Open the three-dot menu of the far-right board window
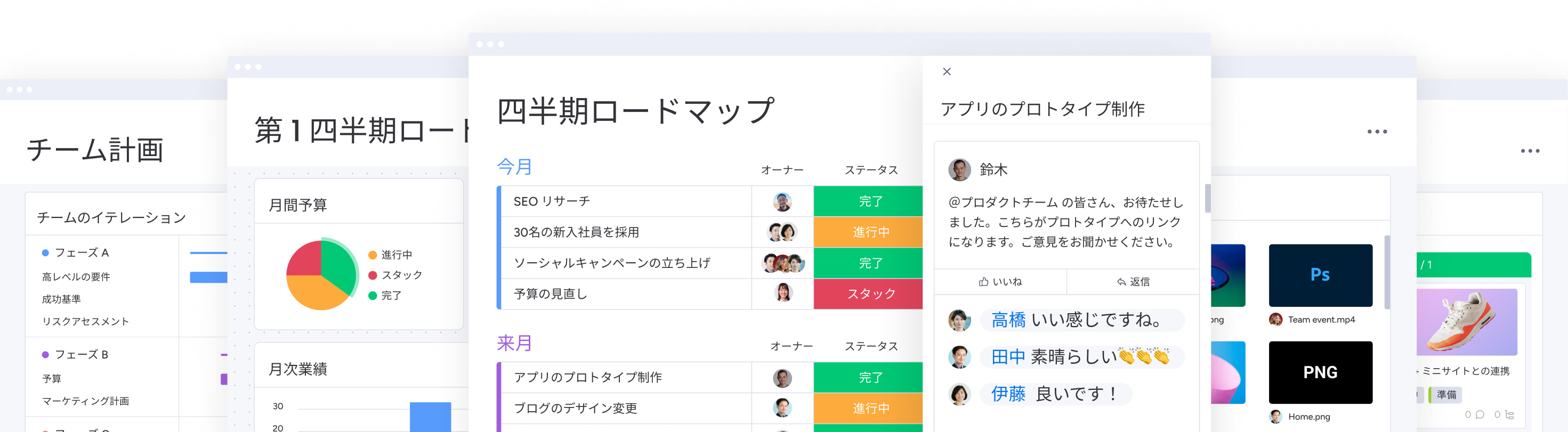This screenshot has height=432, width=1568. pos(1530,151)
